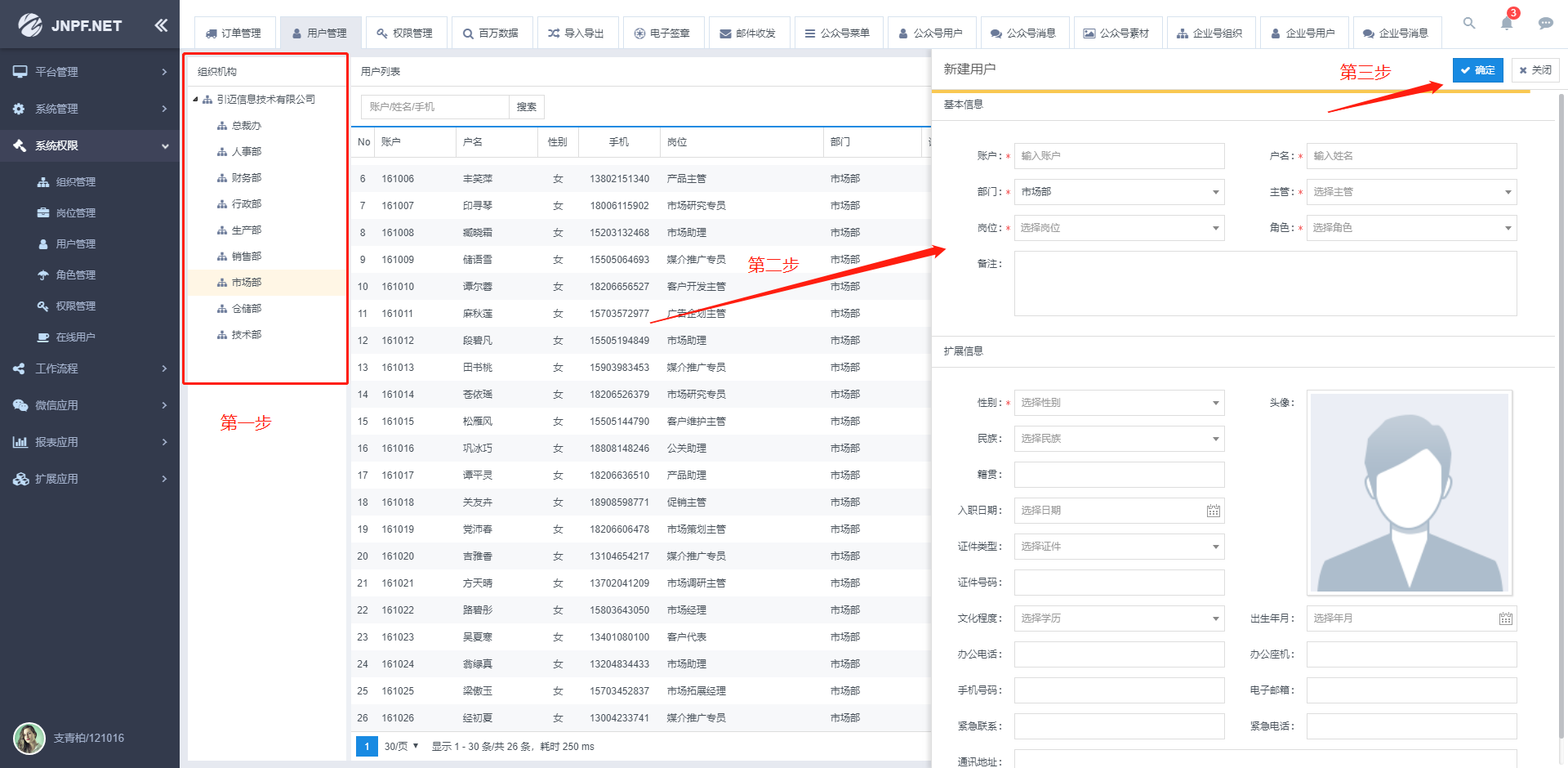The width and height of the screenshot is (1568, 768).
Task: Change the 30/页 page size dropdown
Action: click(x=401, y=746)
